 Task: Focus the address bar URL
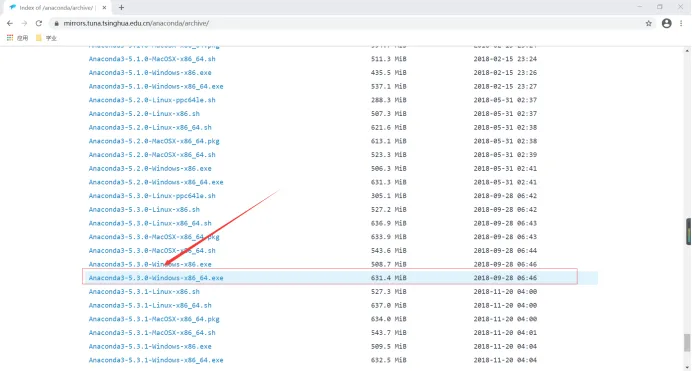click(x=136, y=23)
